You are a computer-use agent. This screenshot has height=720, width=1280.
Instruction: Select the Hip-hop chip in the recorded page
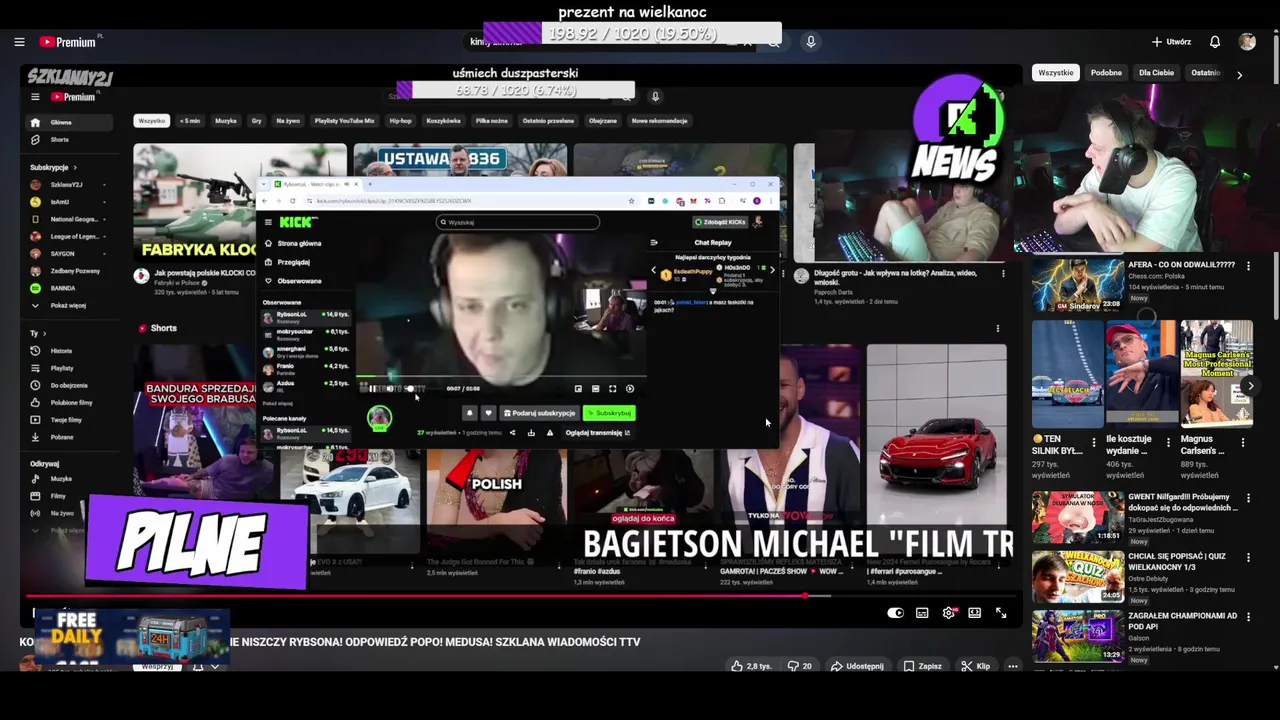(400, 121)
